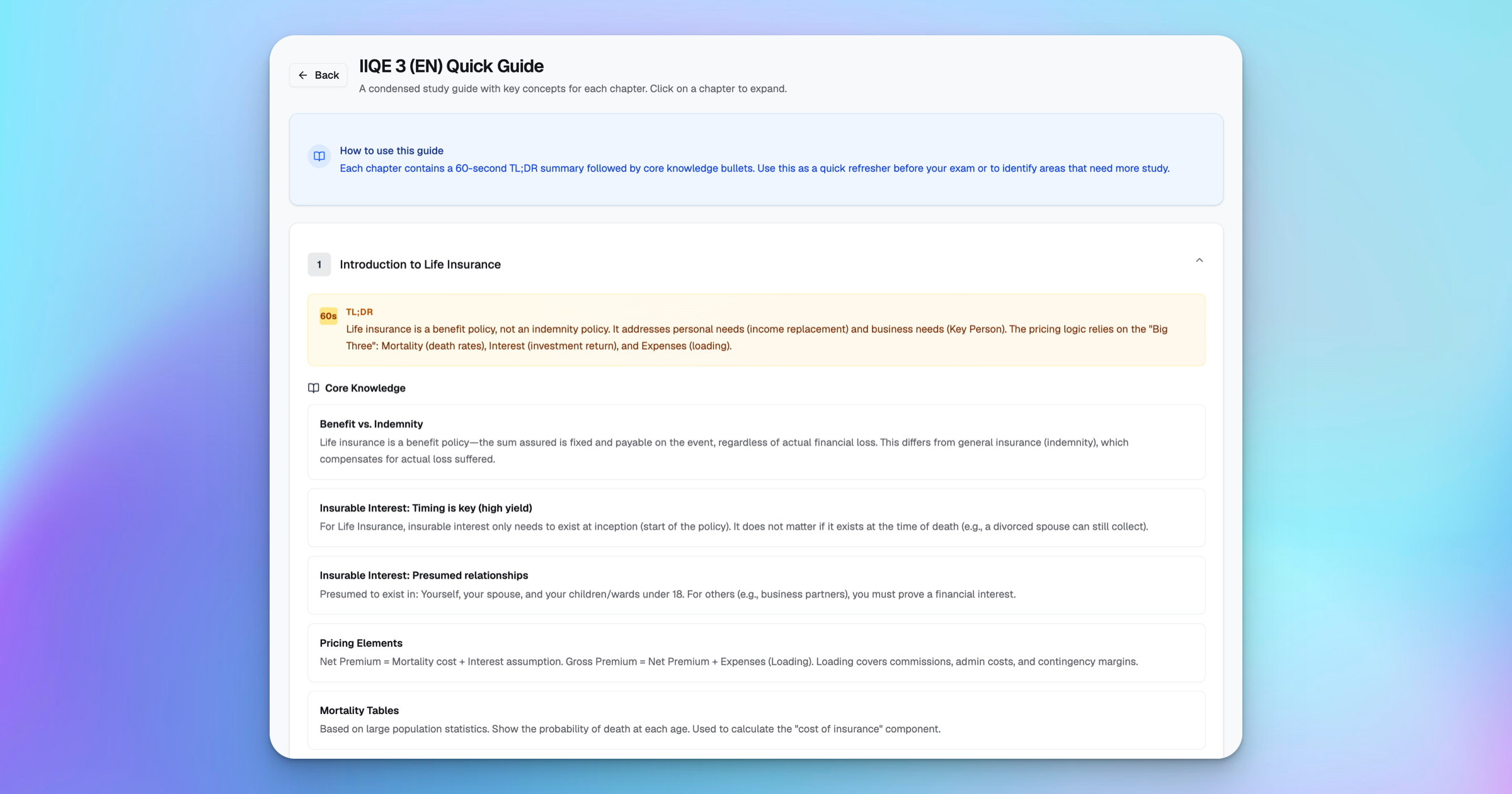Image resolution: width=1512 pixels, height=794 pixels.
Task: Click the Based on large population statistics text
Action: pos(630,729)
